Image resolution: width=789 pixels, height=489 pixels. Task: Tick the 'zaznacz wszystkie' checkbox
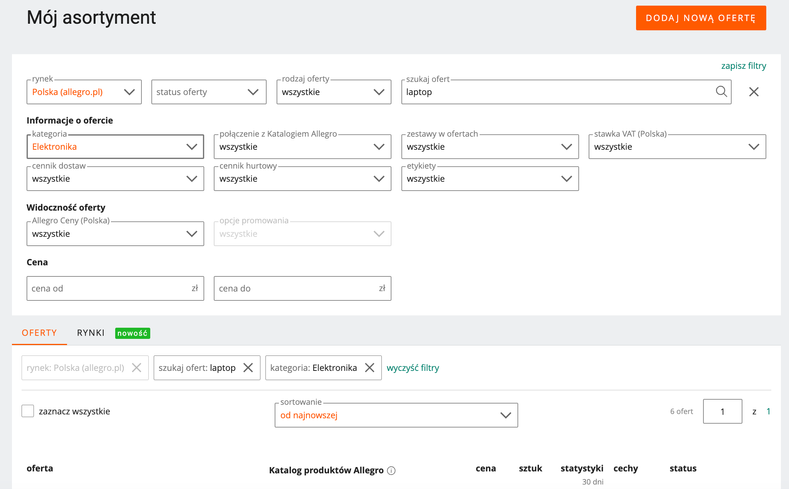tap(28, 411)
